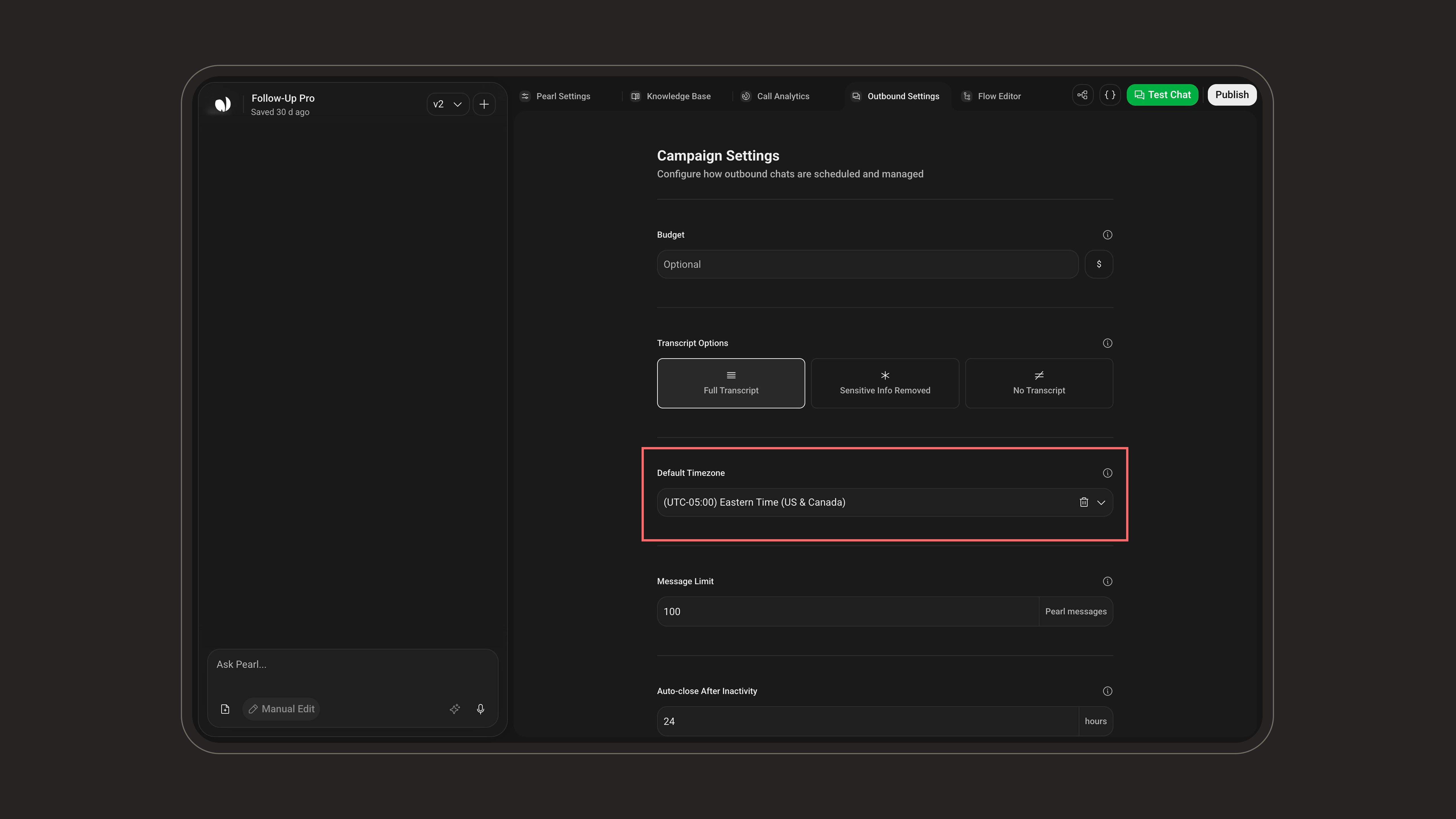This screenshot has height=819, width=1456.
Task: Click the Outbound Settings chat icon
Action: coord(856,96)
